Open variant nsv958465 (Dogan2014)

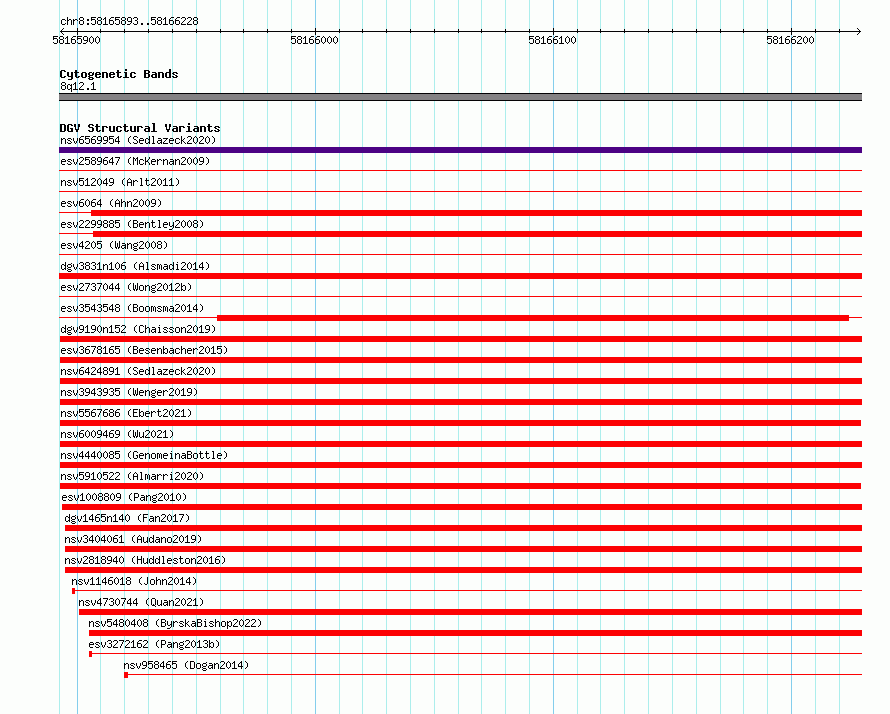tap(186, 665)
